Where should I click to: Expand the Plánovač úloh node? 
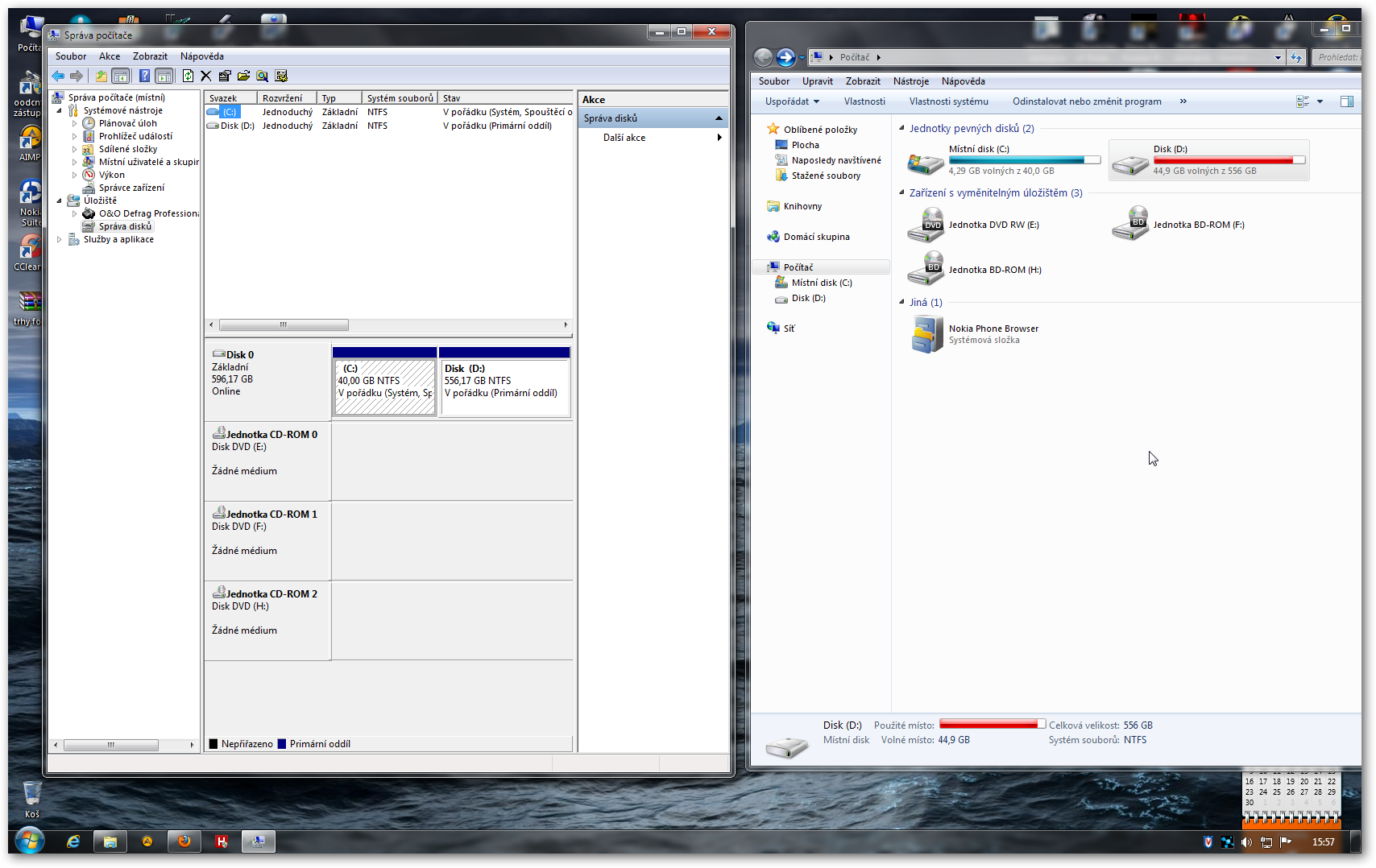pyautogui.click(x=75, y=123)
